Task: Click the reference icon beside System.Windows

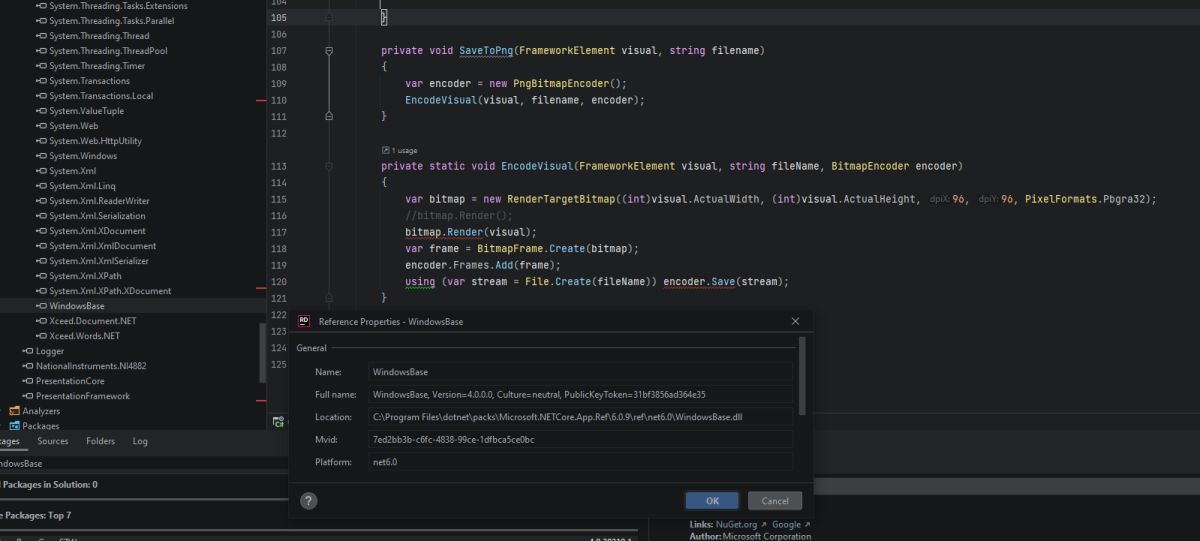Action: [41, 156]
